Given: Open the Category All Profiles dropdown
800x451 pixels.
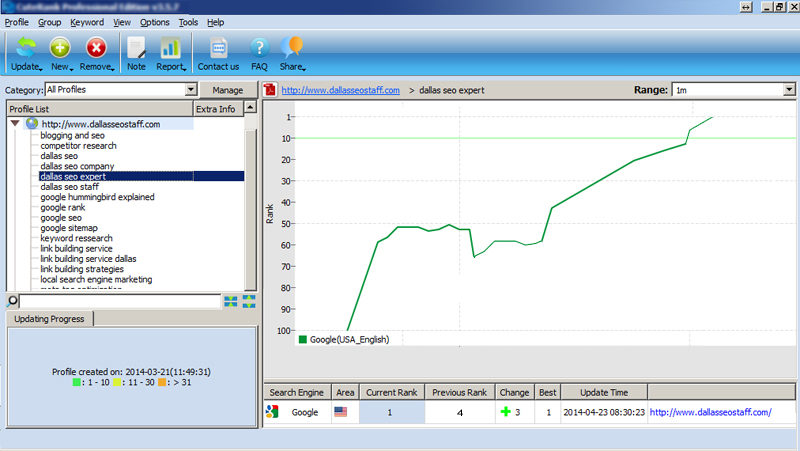Looking at the screenshot, I should click(191, 89).
